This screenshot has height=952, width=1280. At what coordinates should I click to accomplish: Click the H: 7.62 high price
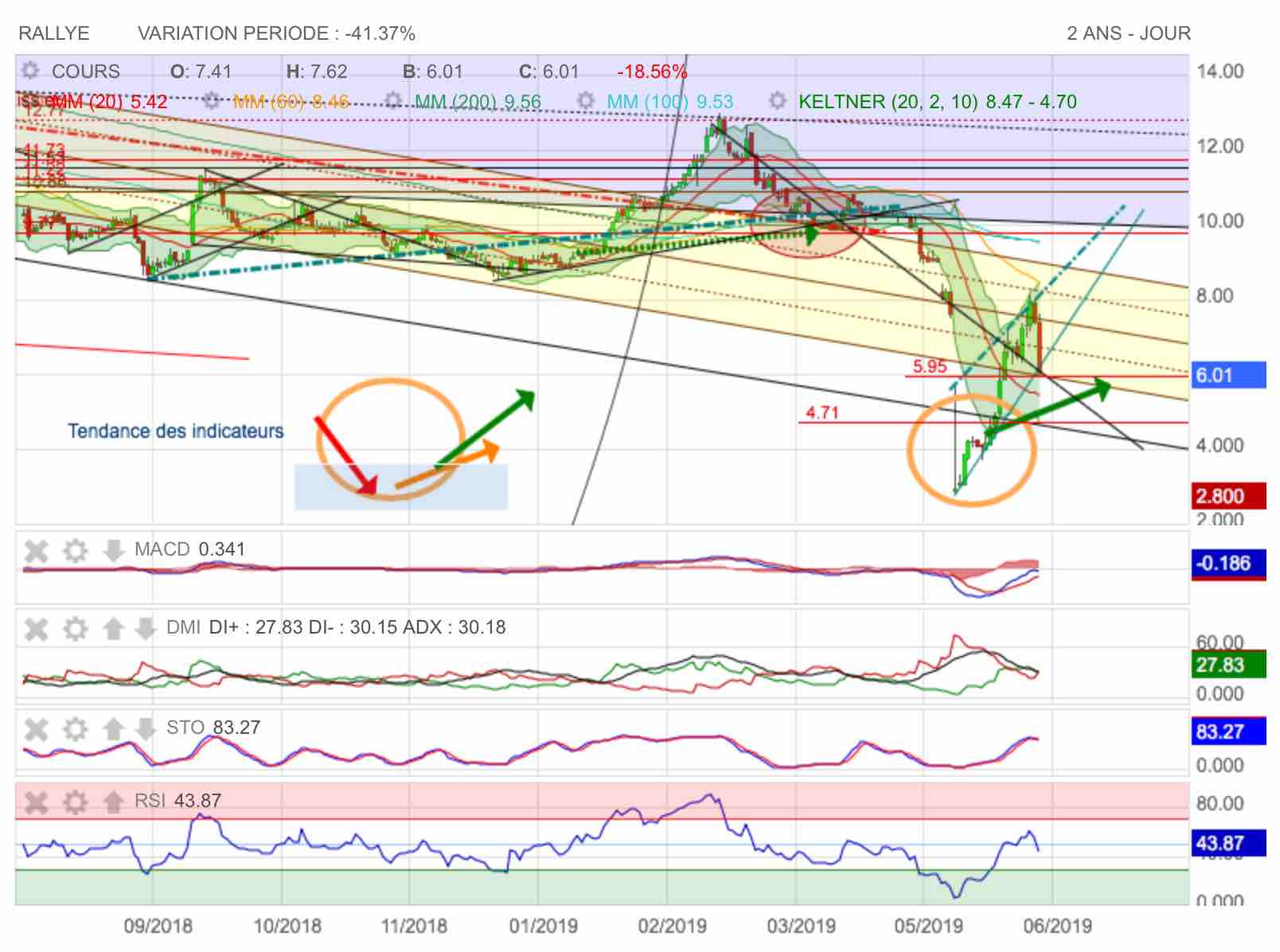(317, 71)
